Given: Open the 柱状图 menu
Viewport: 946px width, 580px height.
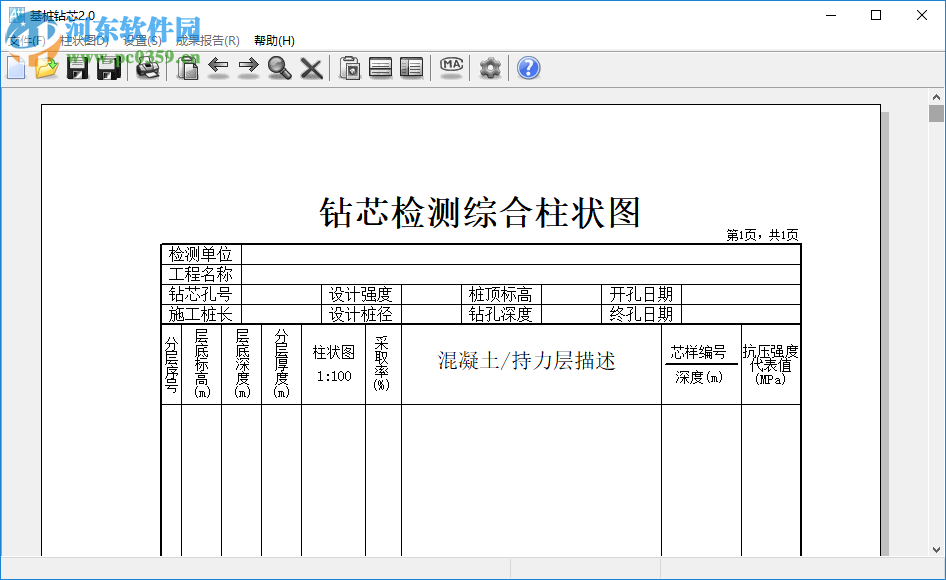Looking at the screenshot, I should coord(84,41).
